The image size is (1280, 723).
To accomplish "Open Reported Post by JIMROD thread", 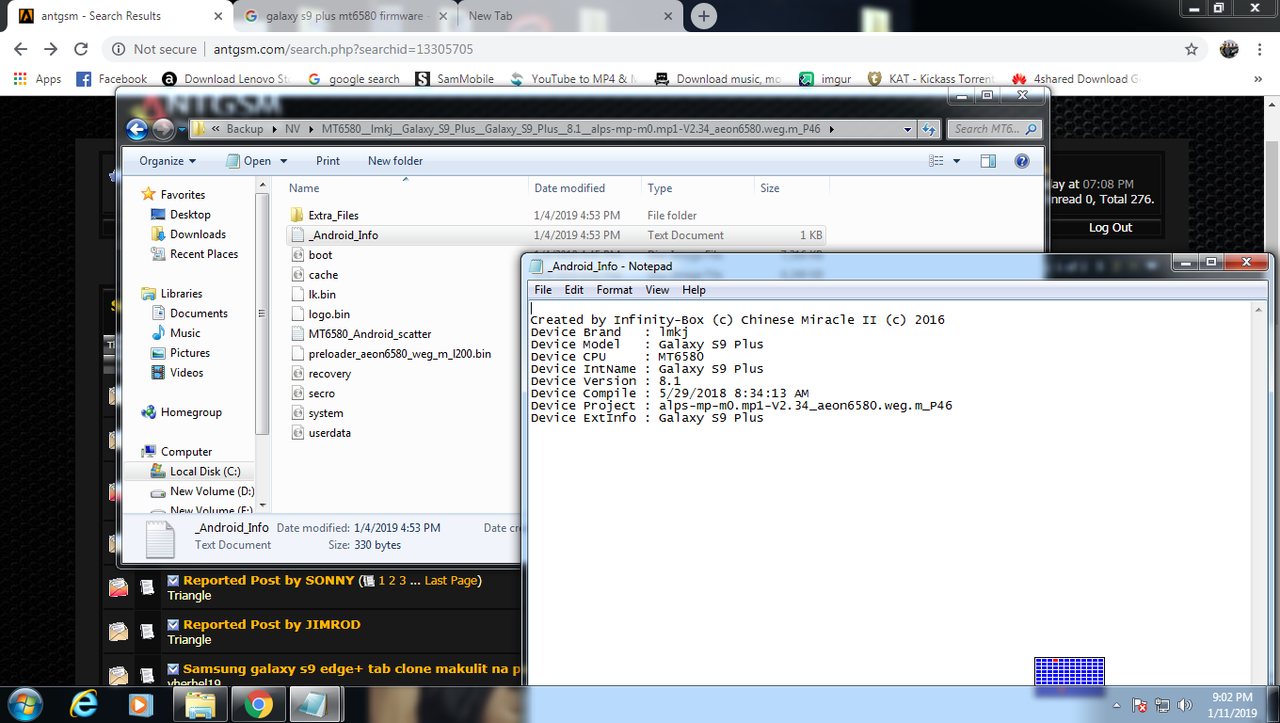I will point(272,624).
